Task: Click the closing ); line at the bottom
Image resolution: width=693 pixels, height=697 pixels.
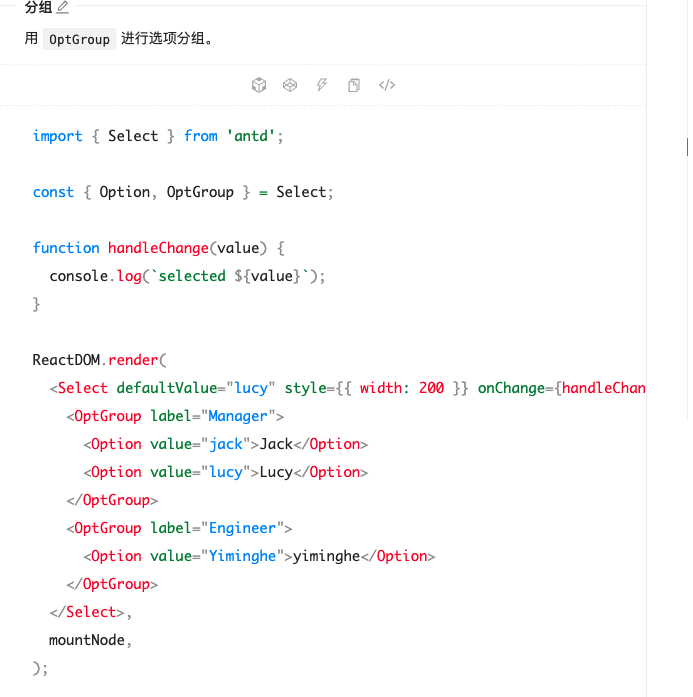Action: click(40, 668)
